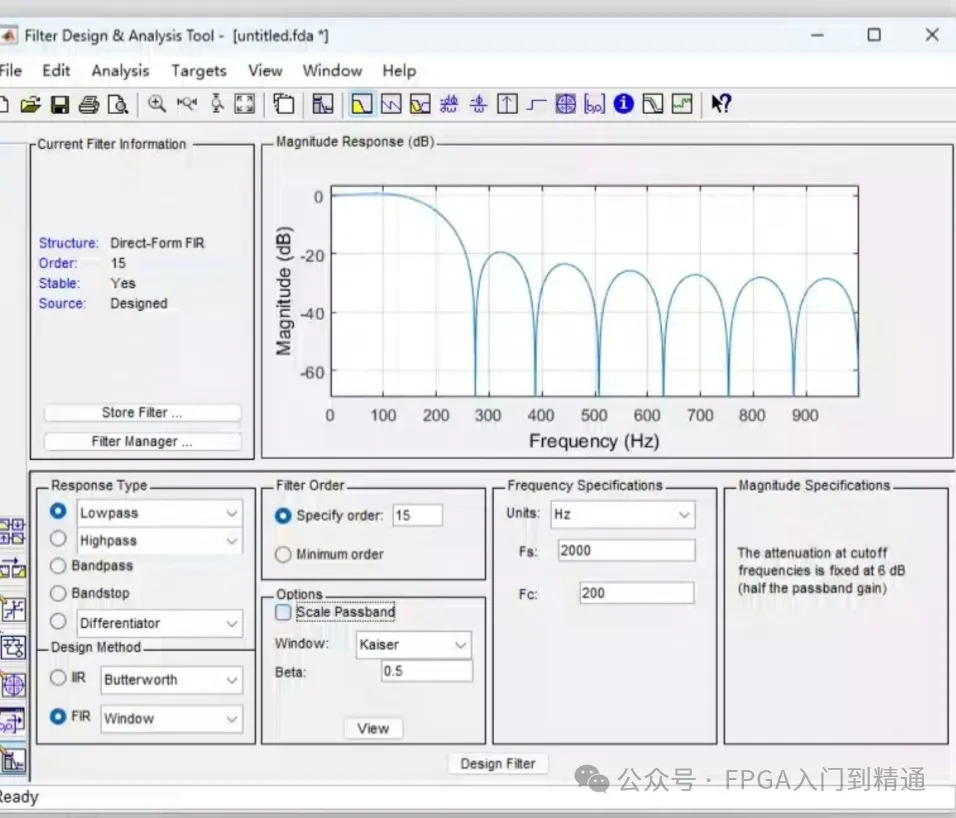Viewport: 956px width, 818px height.
Task: Open the Units Hz dropdown
Action: (621, 515)
